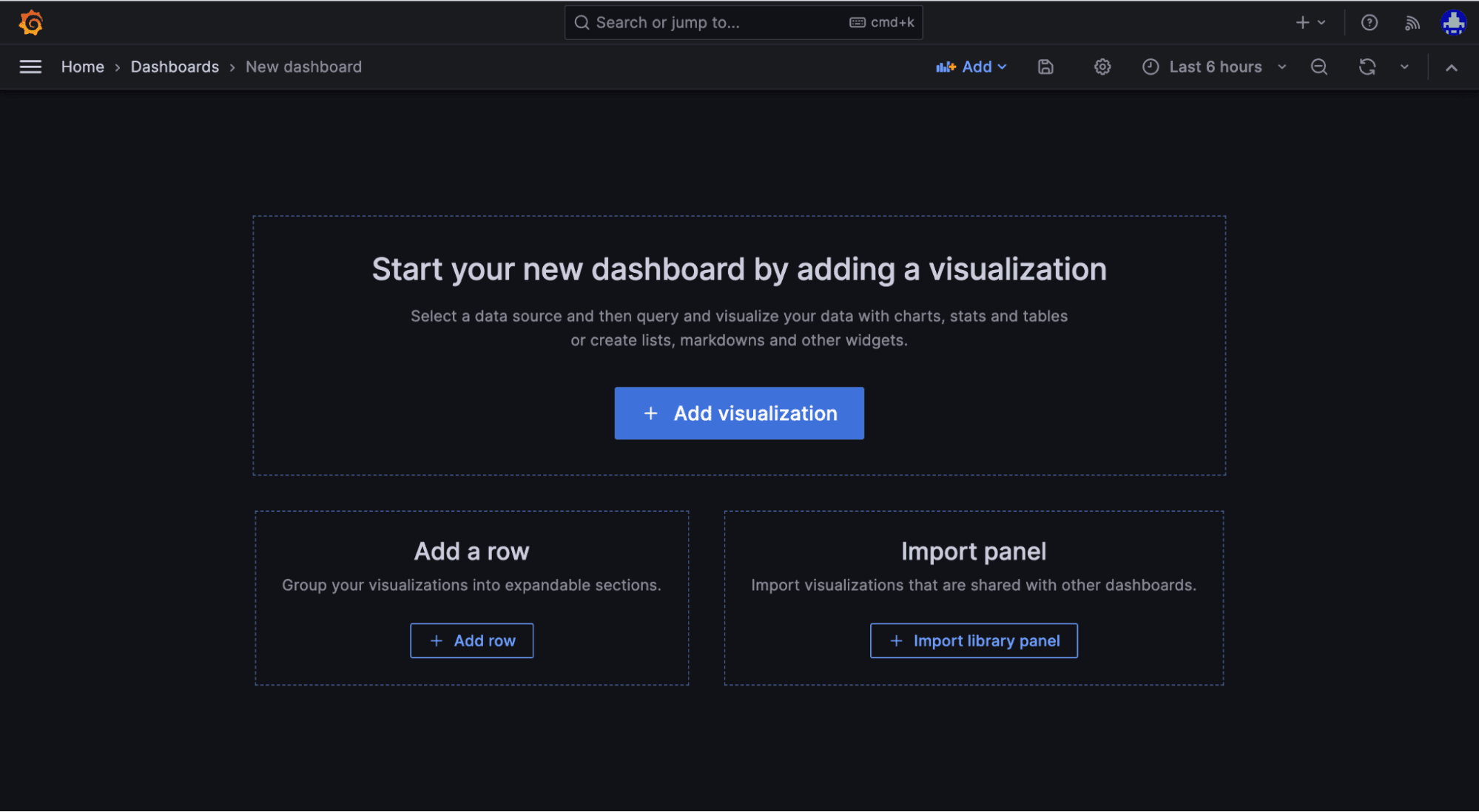This screenshot has height=812, width=1479.
Task: Refresh the dashboard
Action: click(x=1367, y=67)
